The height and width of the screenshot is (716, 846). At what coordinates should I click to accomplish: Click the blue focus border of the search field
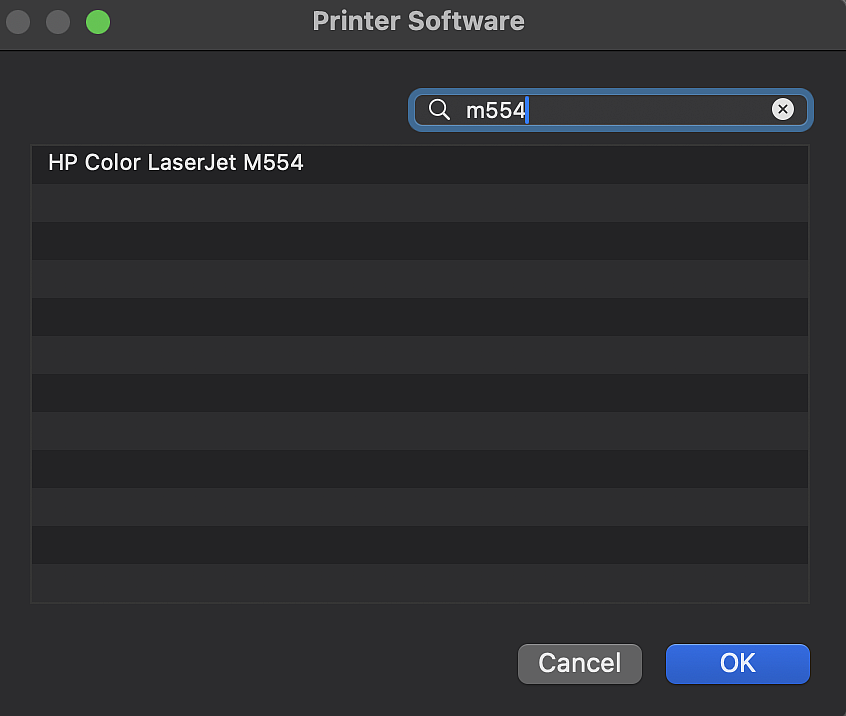point(610,89)
